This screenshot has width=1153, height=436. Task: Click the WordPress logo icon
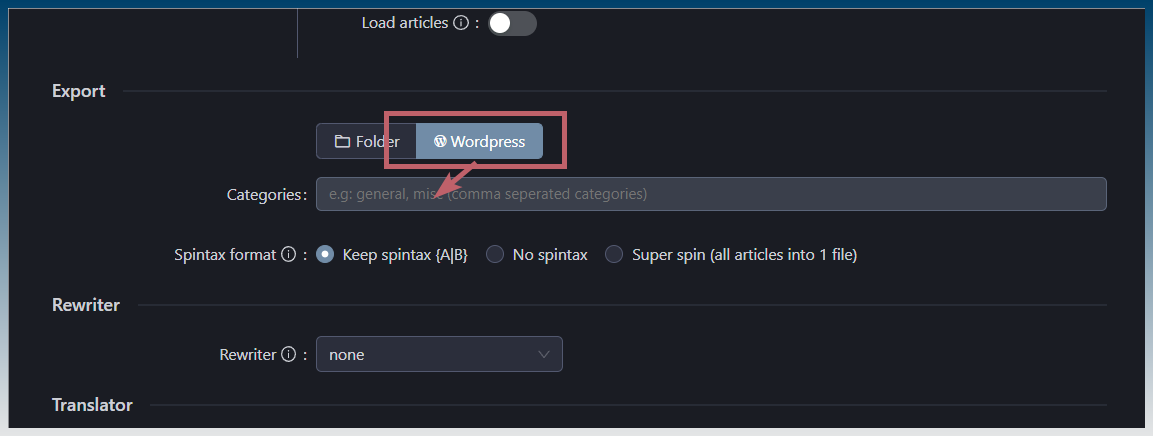[440, 142]
